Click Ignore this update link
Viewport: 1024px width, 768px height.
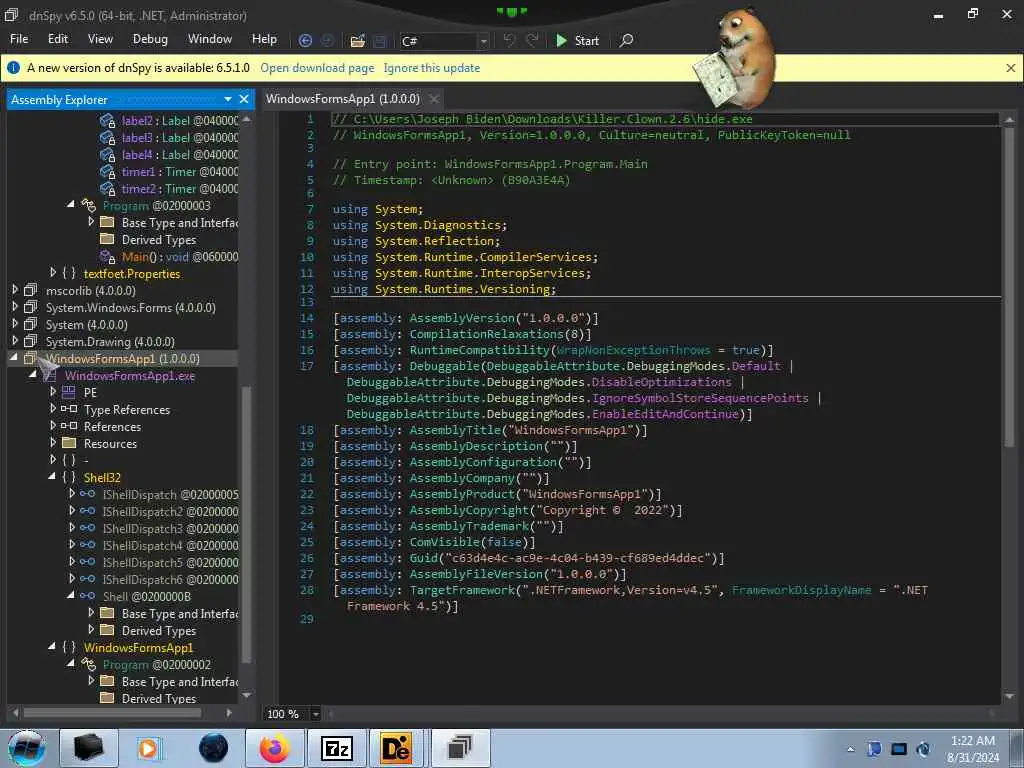[432, 68]
